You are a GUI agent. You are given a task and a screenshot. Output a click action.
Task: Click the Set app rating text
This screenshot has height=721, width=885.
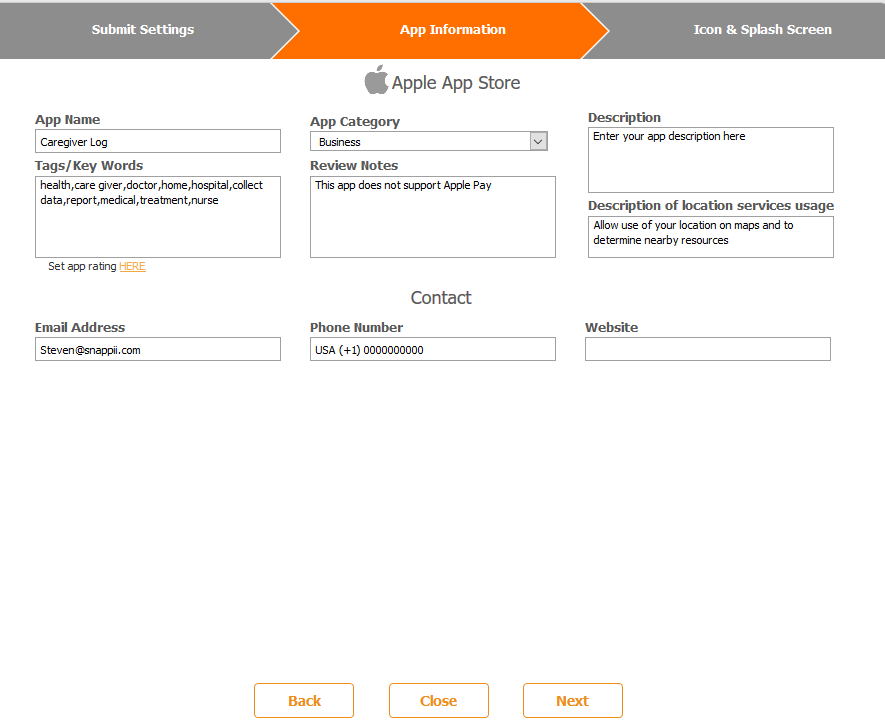[82, 266]
